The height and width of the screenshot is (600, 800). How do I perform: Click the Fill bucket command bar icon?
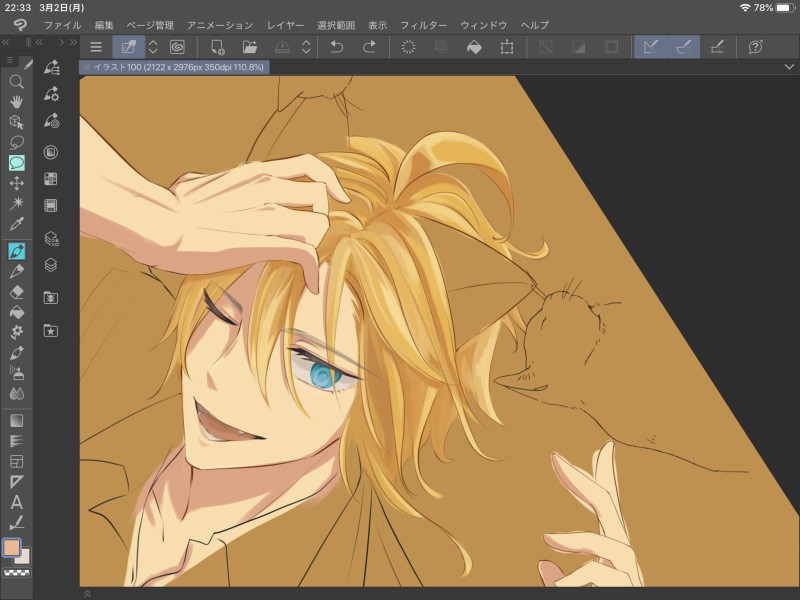point(474,47)
